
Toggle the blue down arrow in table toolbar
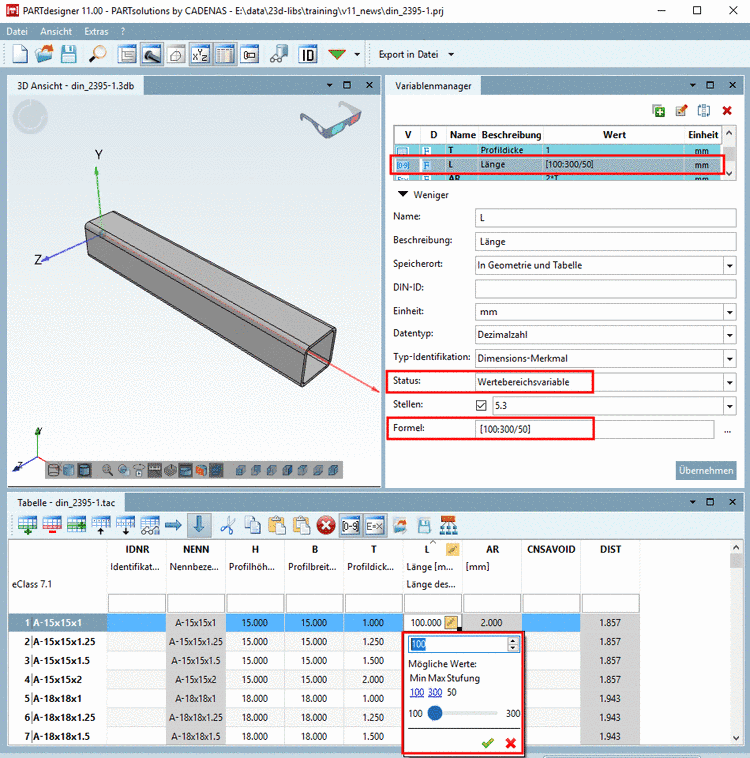[199, 525]
